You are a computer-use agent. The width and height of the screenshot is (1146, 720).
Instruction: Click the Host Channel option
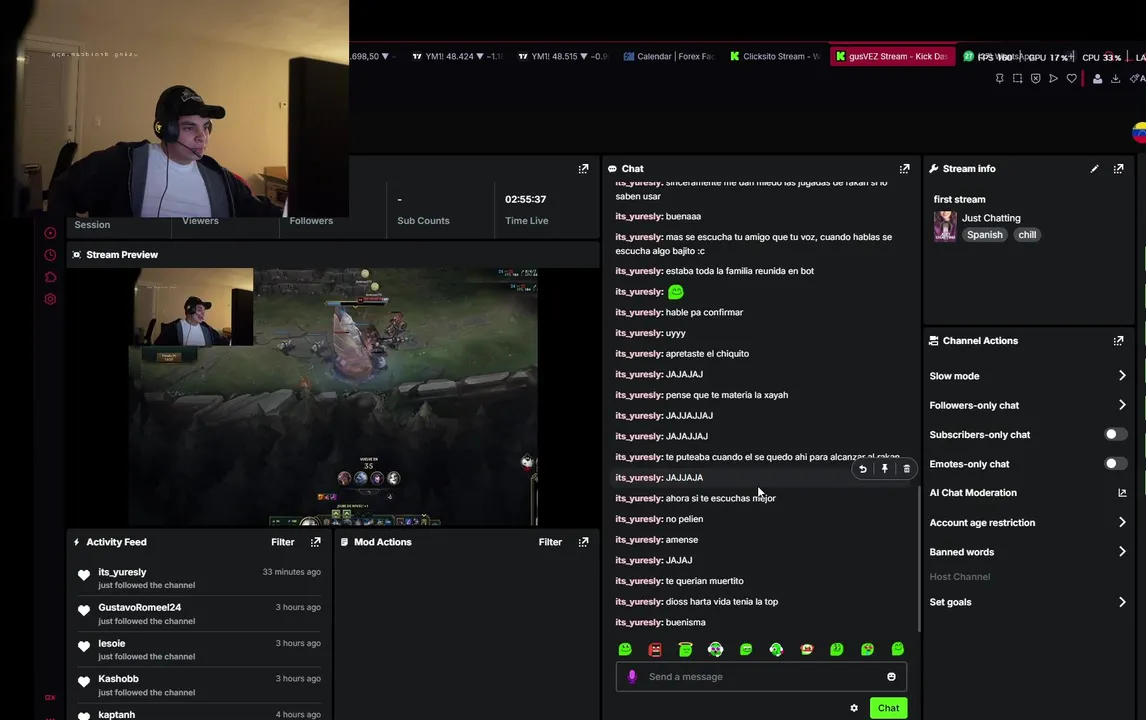pos(960,577)
